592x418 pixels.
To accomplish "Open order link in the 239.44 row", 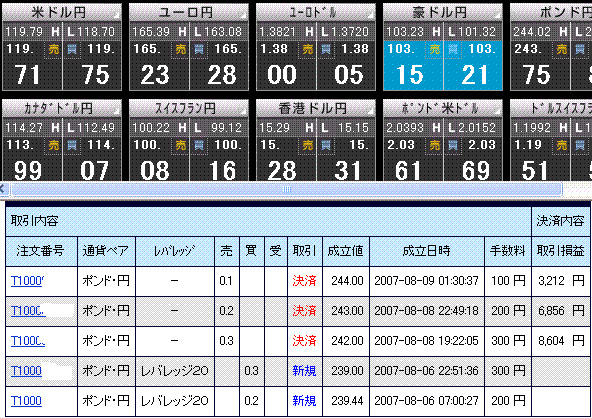I will [x=26, y=401].
